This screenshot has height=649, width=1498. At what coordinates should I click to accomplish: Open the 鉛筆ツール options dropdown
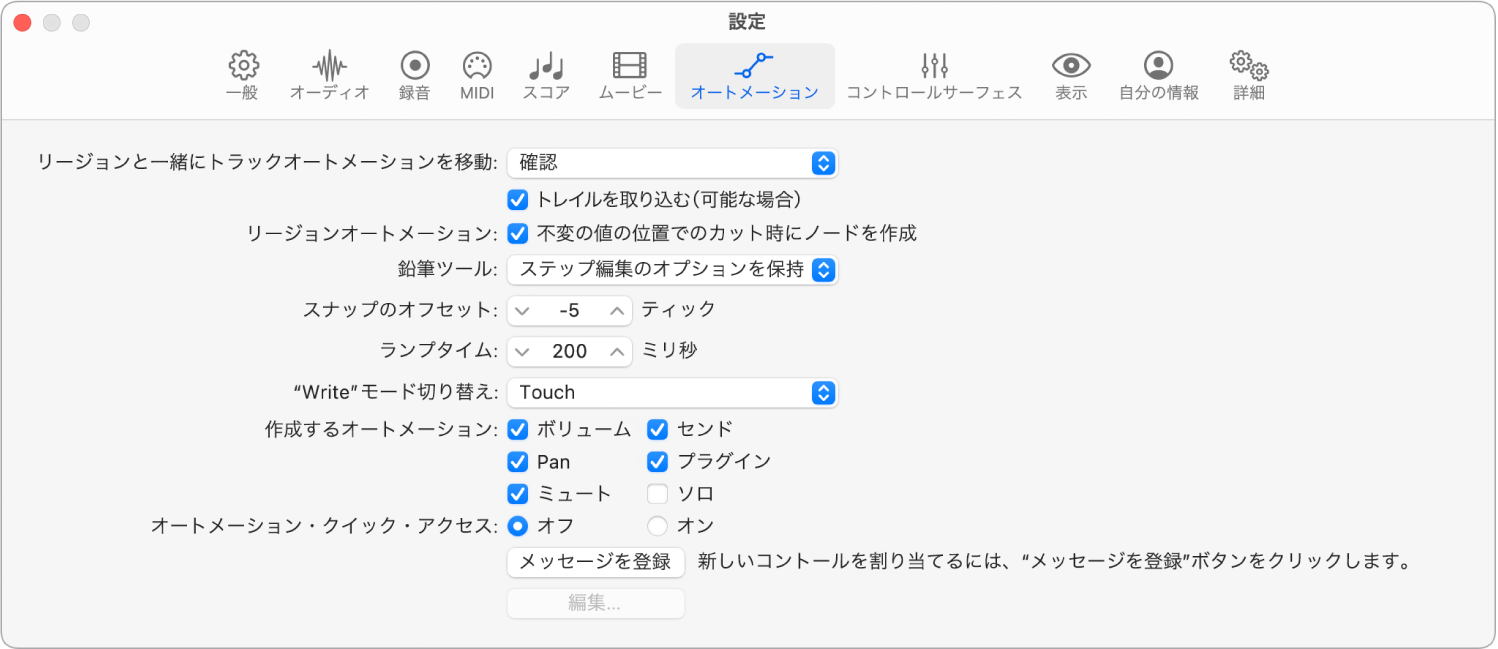point(672,270)
